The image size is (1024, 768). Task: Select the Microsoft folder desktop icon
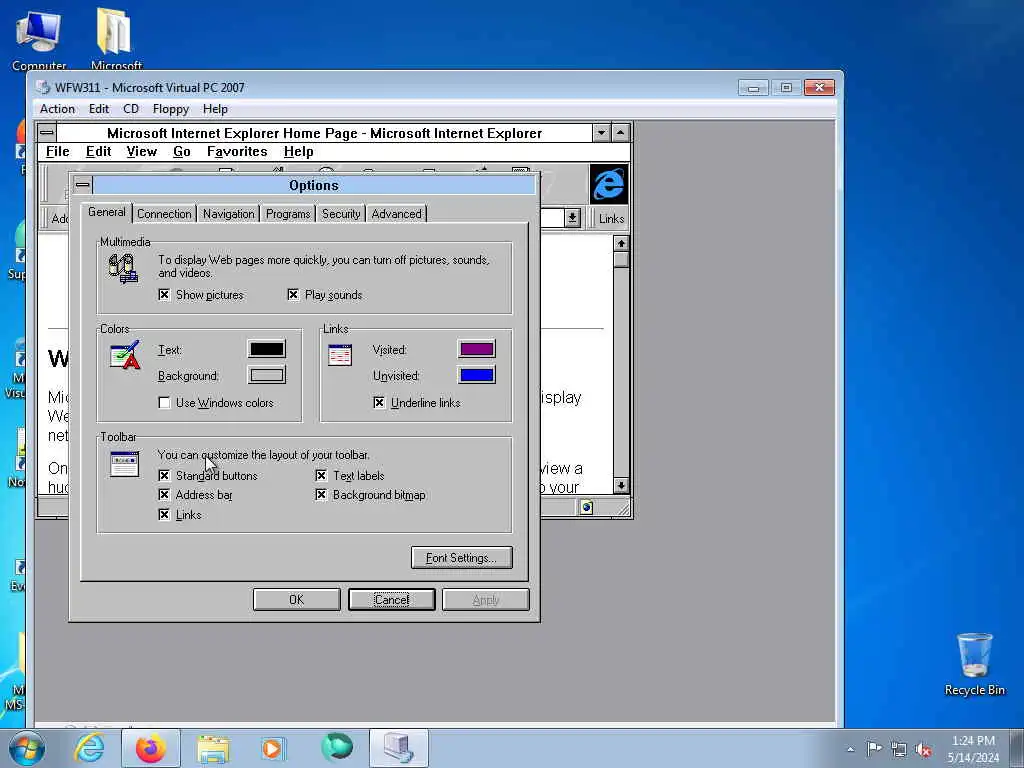(116, 39)
